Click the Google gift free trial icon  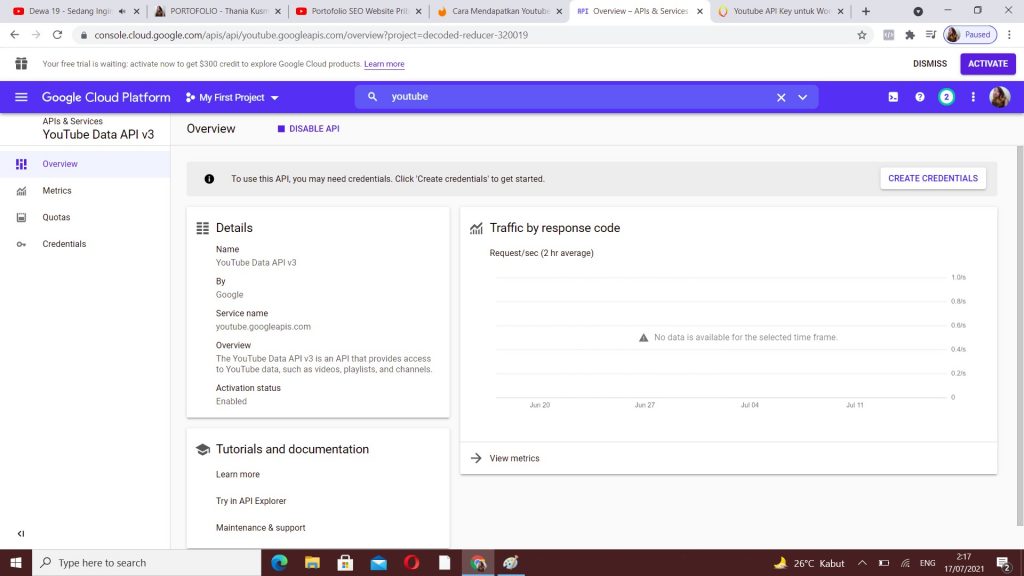pyautogui.click(x=21, y=64)
